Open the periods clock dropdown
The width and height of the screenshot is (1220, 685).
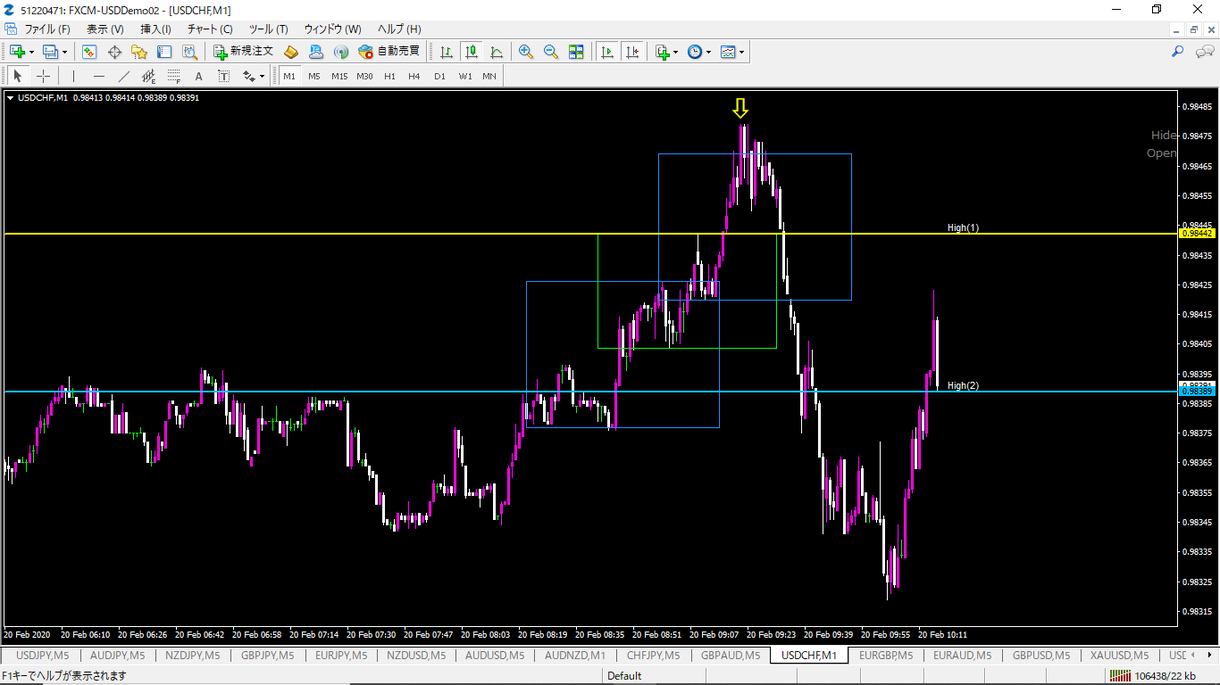coord(699,52)
